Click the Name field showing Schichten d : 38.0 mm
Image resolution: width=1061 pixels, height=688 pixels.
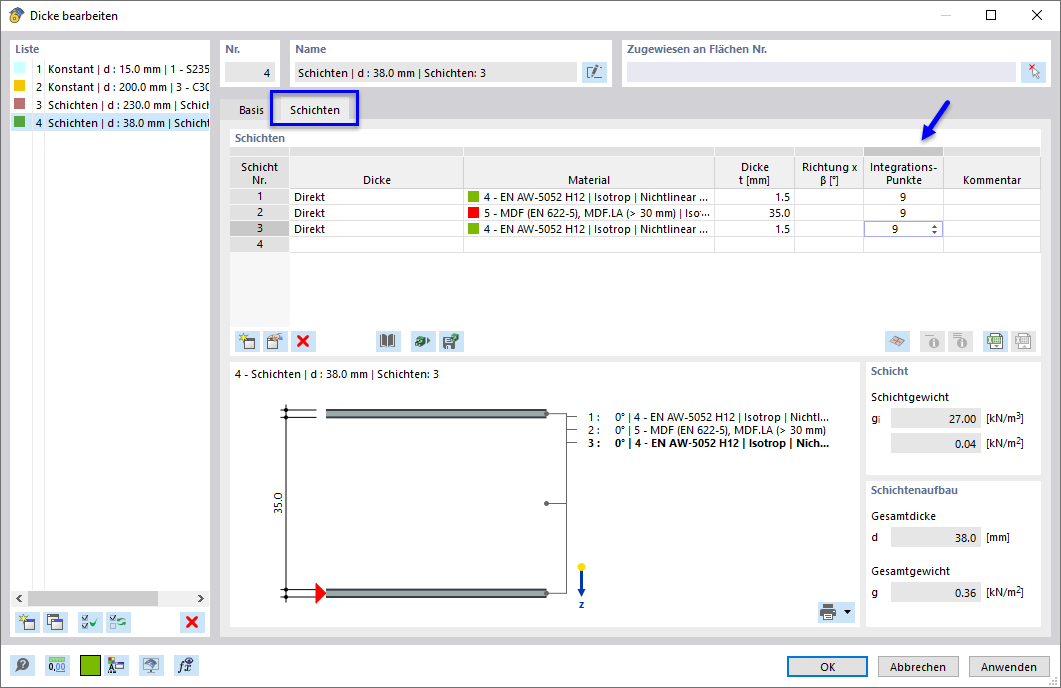pos(436,72)
